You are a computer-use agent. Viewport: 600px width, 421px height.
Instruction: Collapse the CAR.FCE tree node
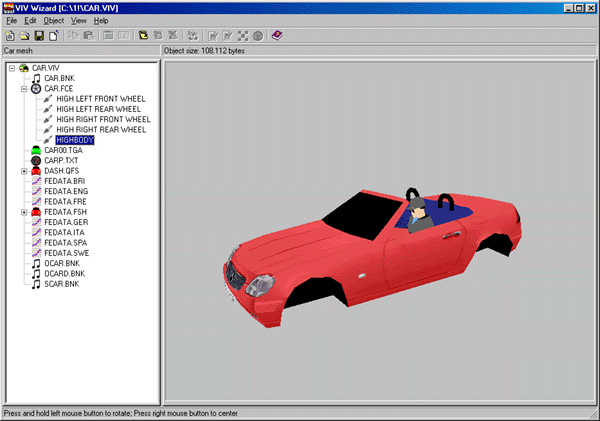[x=24, y=89]
